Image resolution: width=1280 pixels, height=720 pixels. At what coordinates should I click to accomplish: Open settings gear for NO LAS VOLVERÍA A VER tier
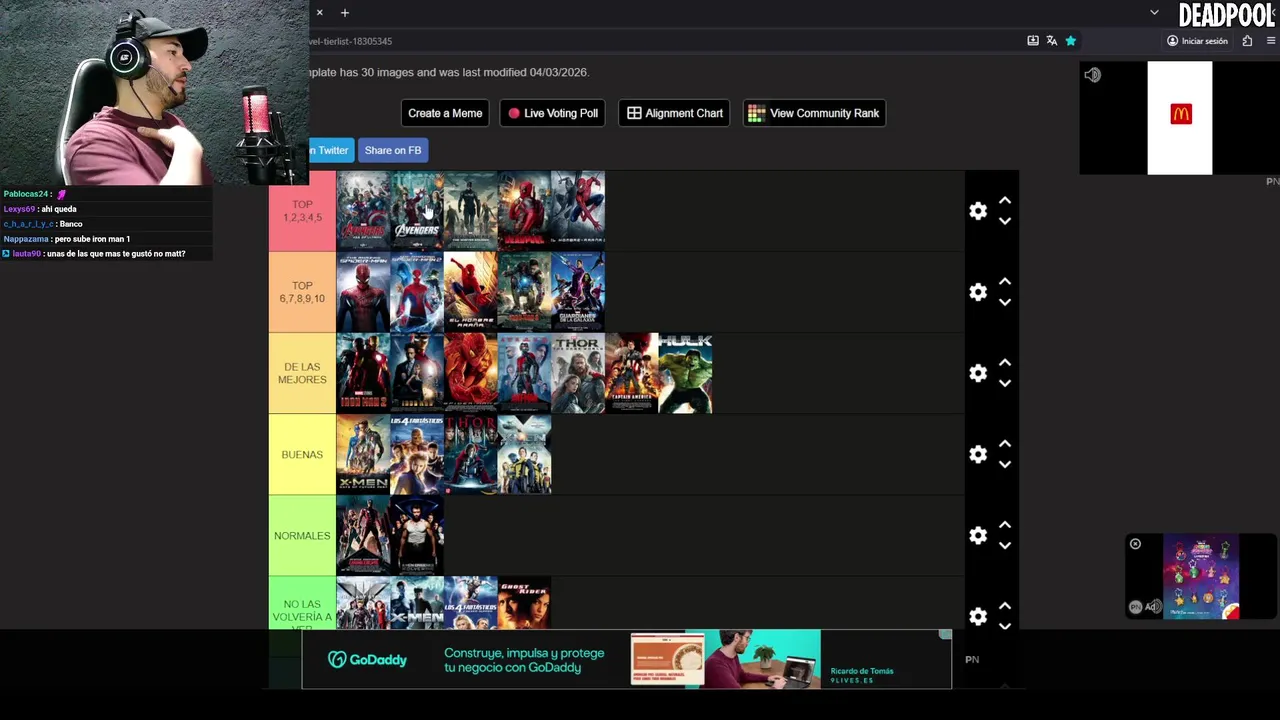pos(978,616)
